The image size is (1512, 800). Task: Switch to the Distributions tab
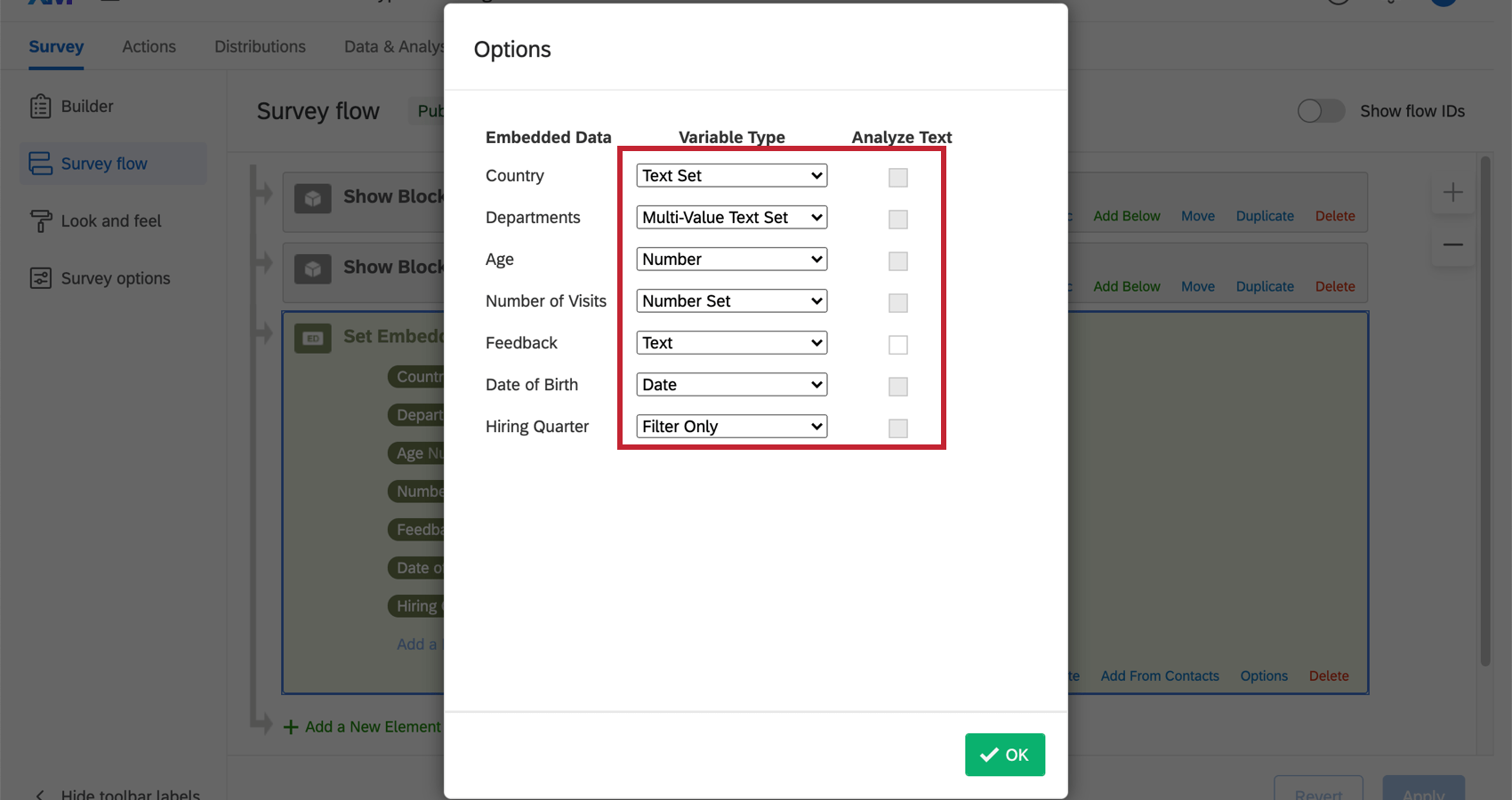tap(260, 46)
